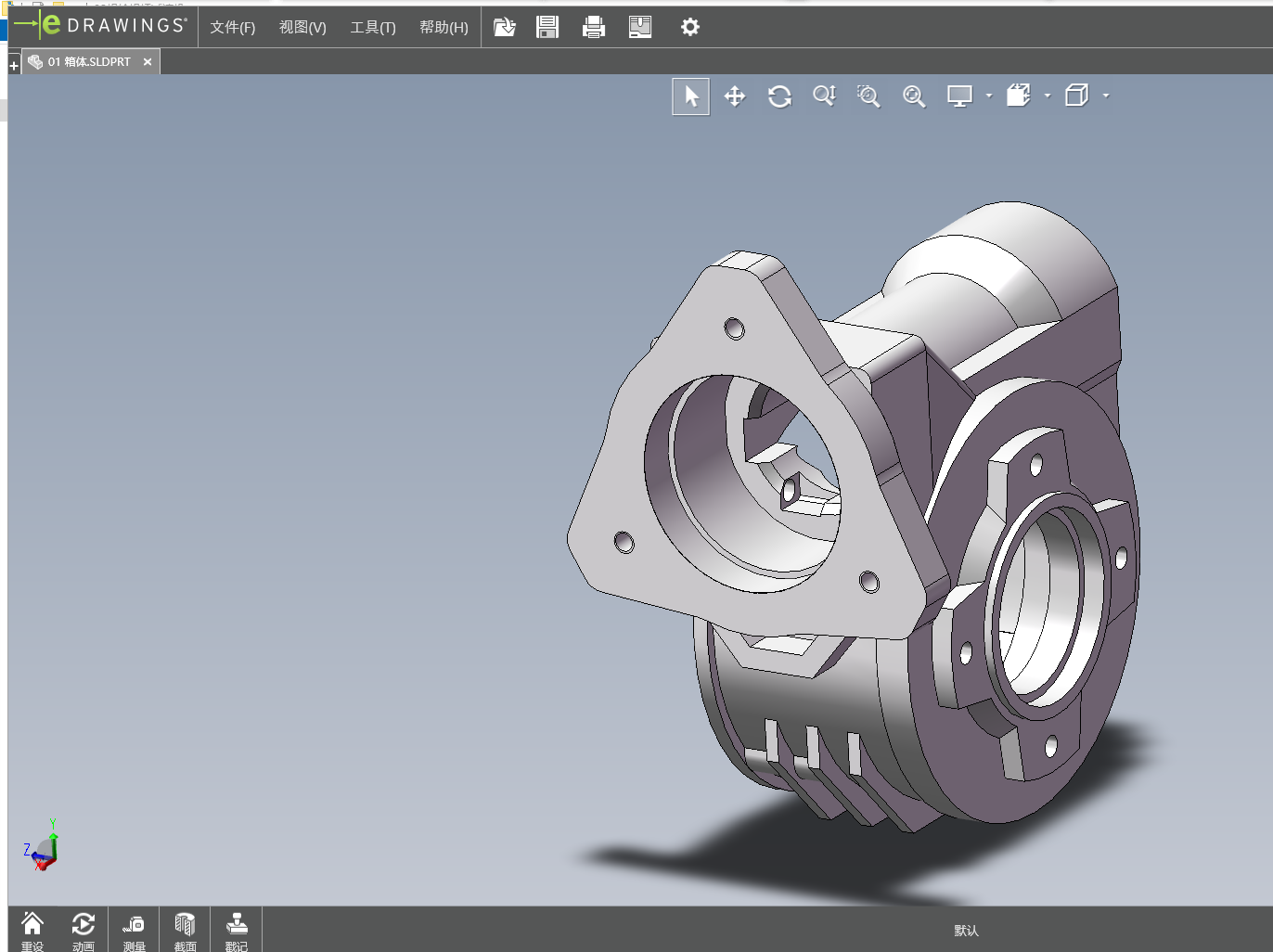
Task: Click the display monitor settings icon
Action: coord(959,96)
